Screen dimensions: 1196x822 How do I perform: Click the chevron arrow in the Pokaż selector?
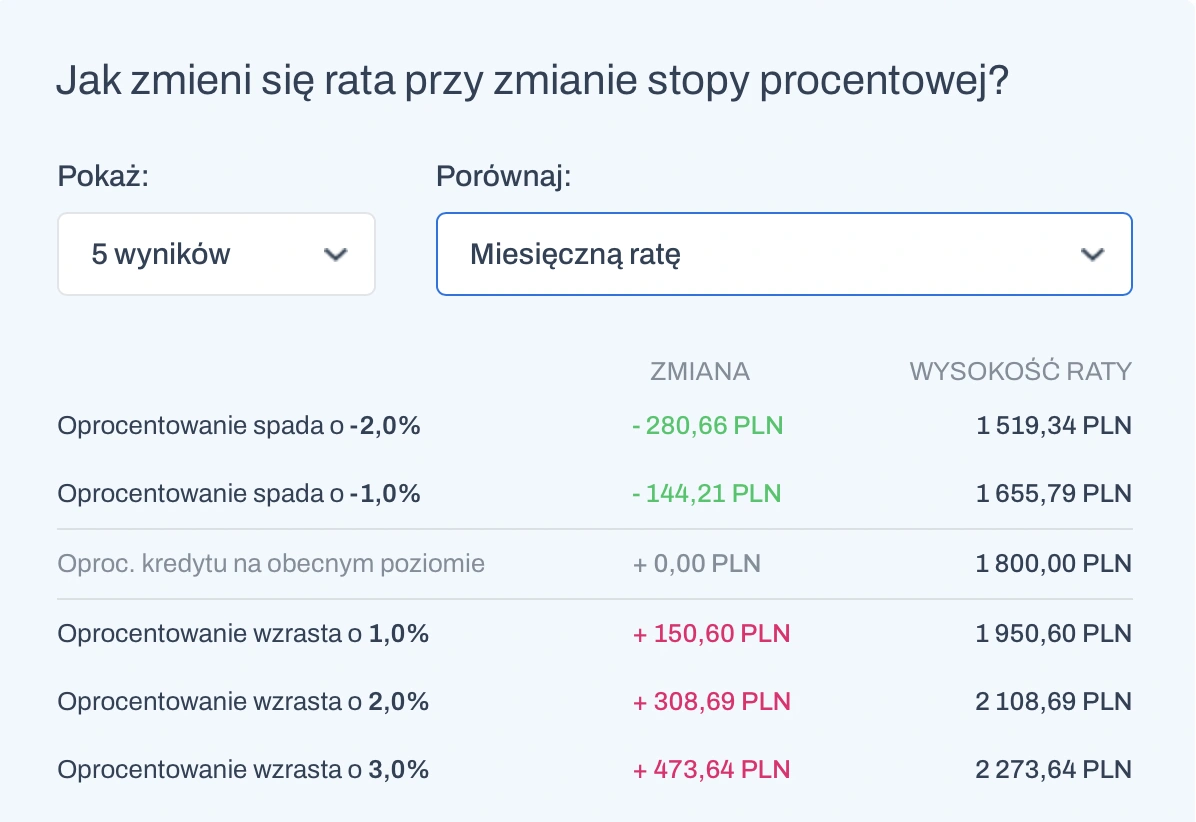point(336,255)
